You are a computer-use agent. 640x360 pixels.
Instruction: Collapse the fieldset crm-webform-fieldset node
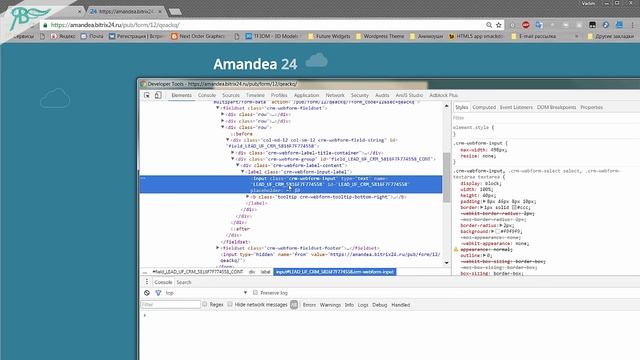tap(218, 108)
